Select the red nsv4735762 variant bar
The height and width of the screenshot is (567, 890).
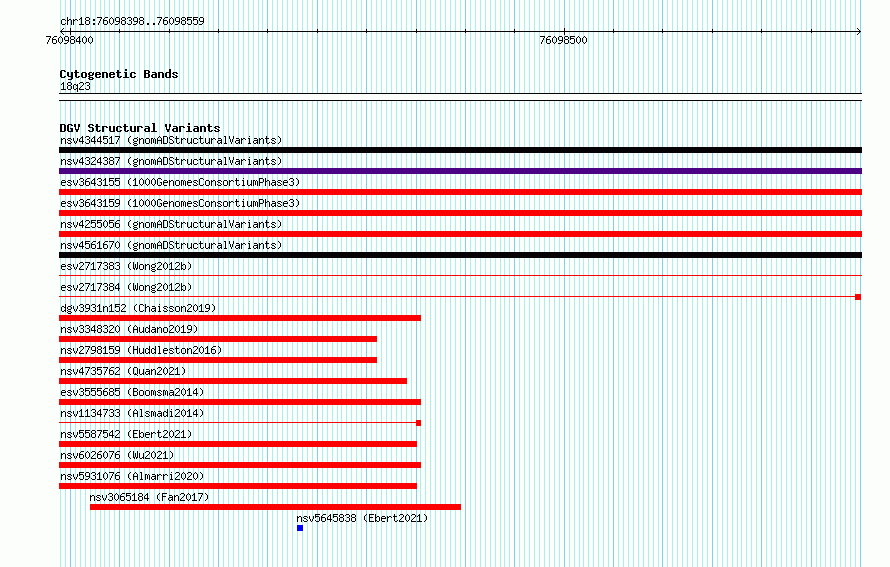tap(233, 381)
